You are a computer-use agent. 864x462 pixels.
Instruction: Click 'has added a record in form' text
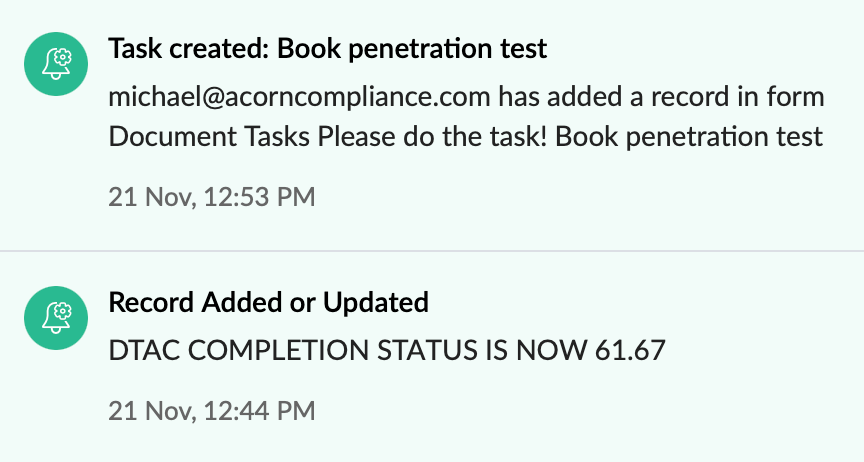tap(662, 97)
